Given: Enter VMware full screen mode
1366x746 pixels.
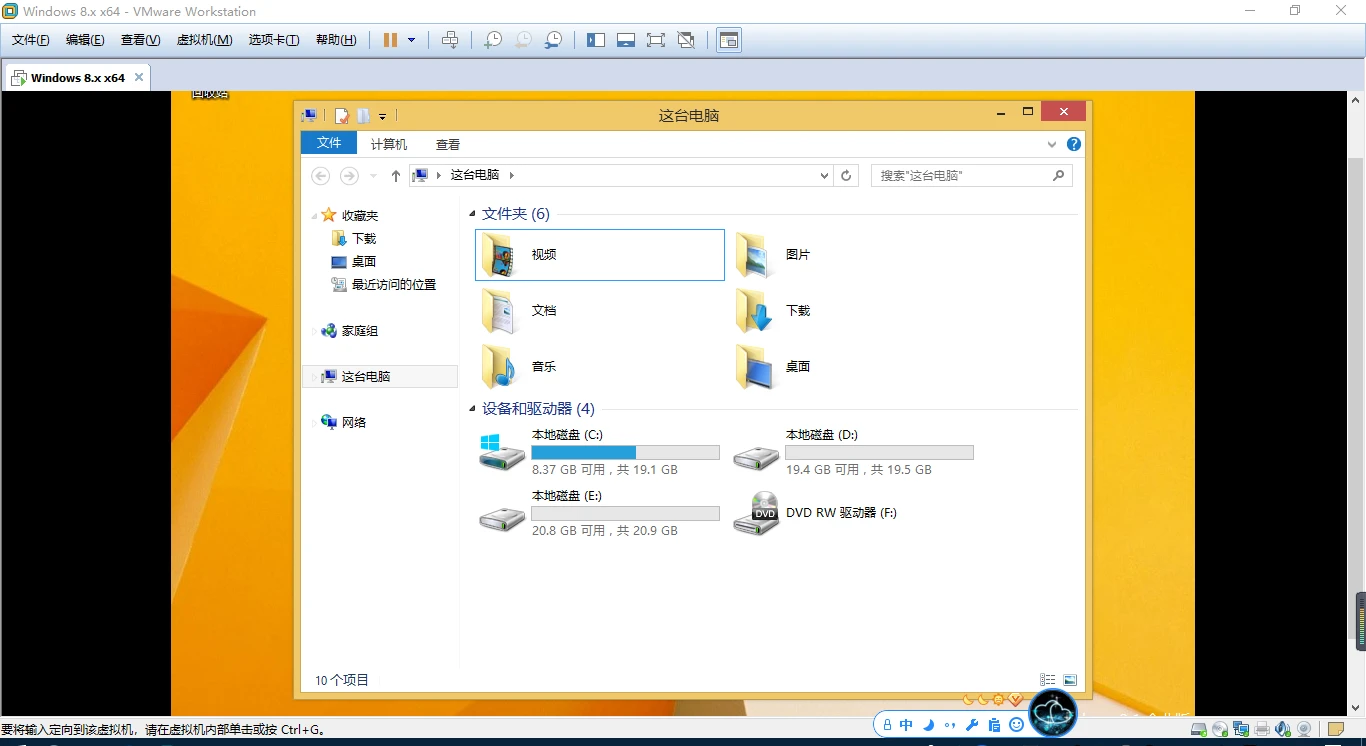Looking at the screenshot, I should pos(655,40).
